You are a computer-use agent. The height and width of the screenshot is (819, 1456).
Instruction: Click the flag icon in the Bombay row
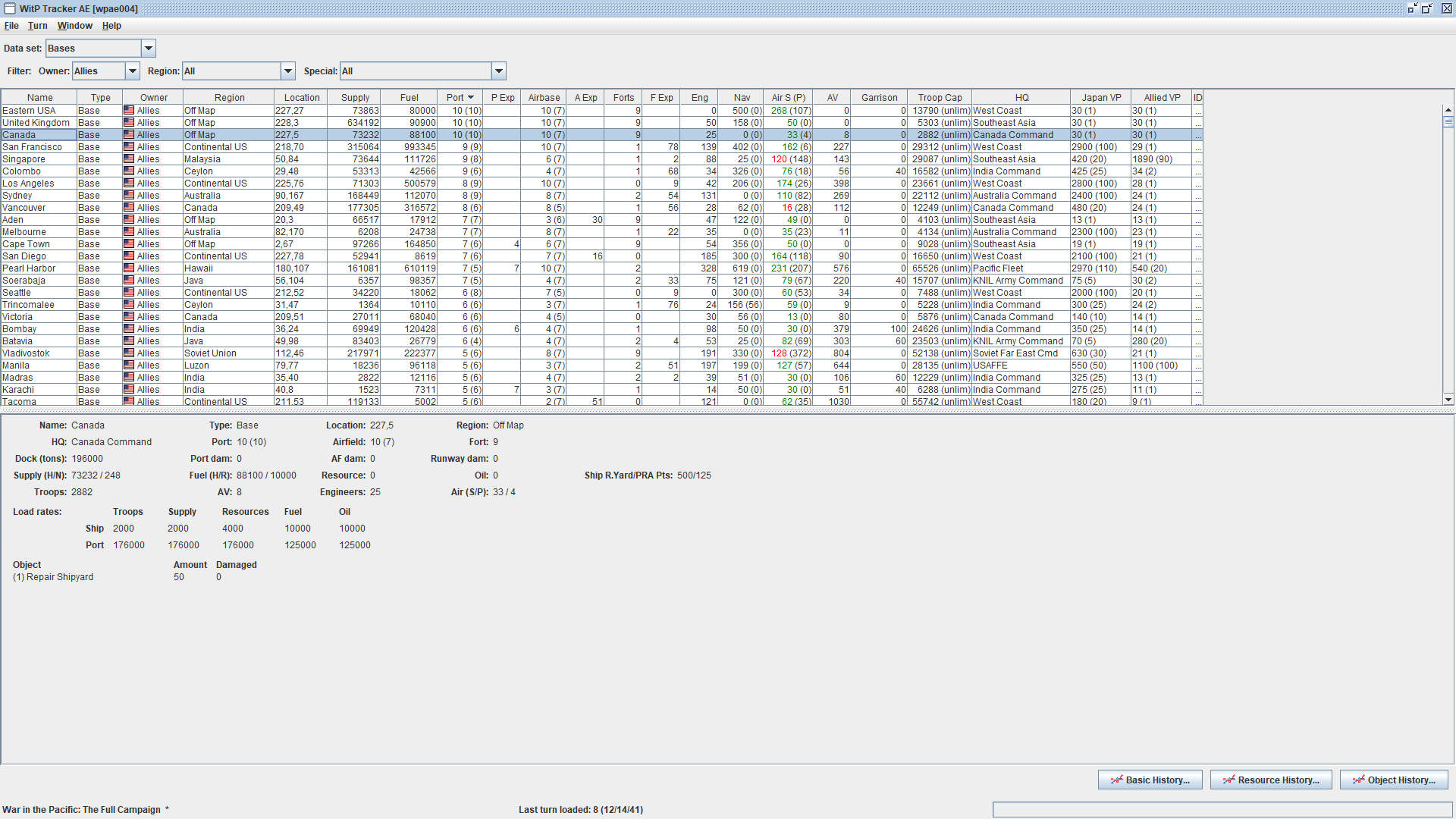click(x=129, y=329)
